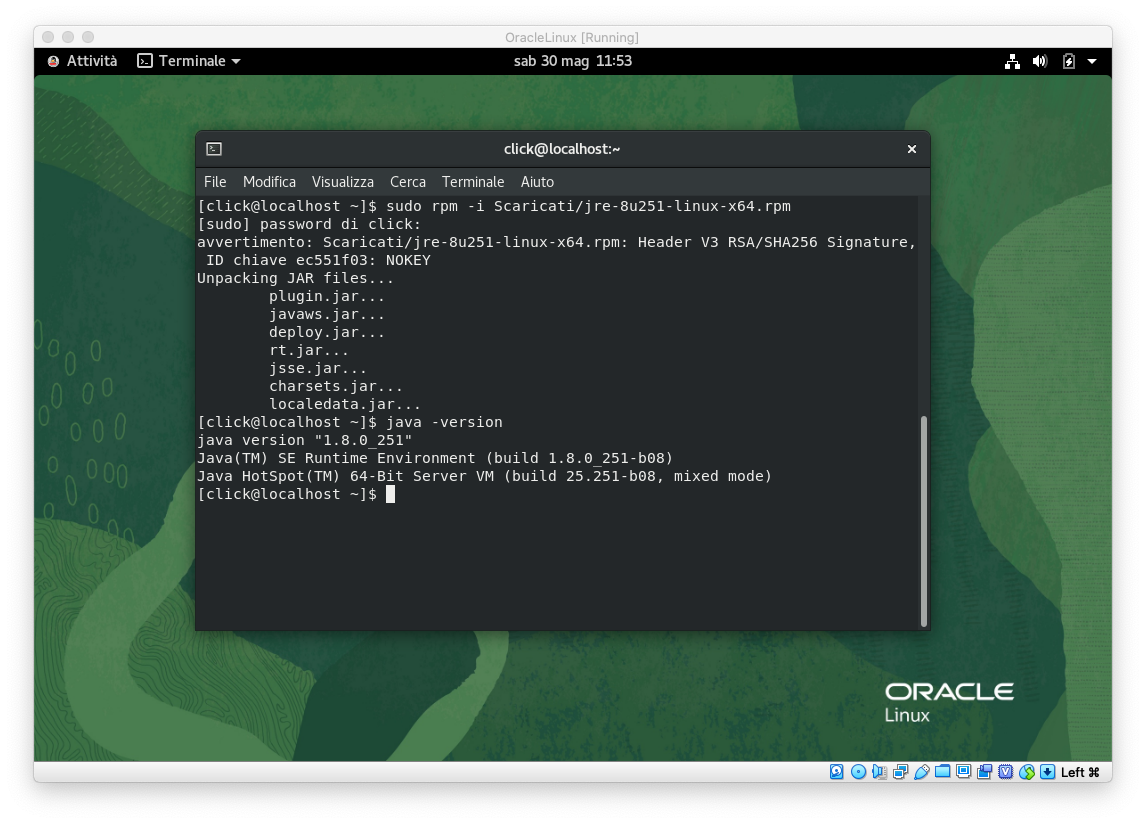Image resolution: width=1146 pixels, height=824 pixels.
Task: Click the click@localhost:~ window title
Action: [x=561, y=149]
